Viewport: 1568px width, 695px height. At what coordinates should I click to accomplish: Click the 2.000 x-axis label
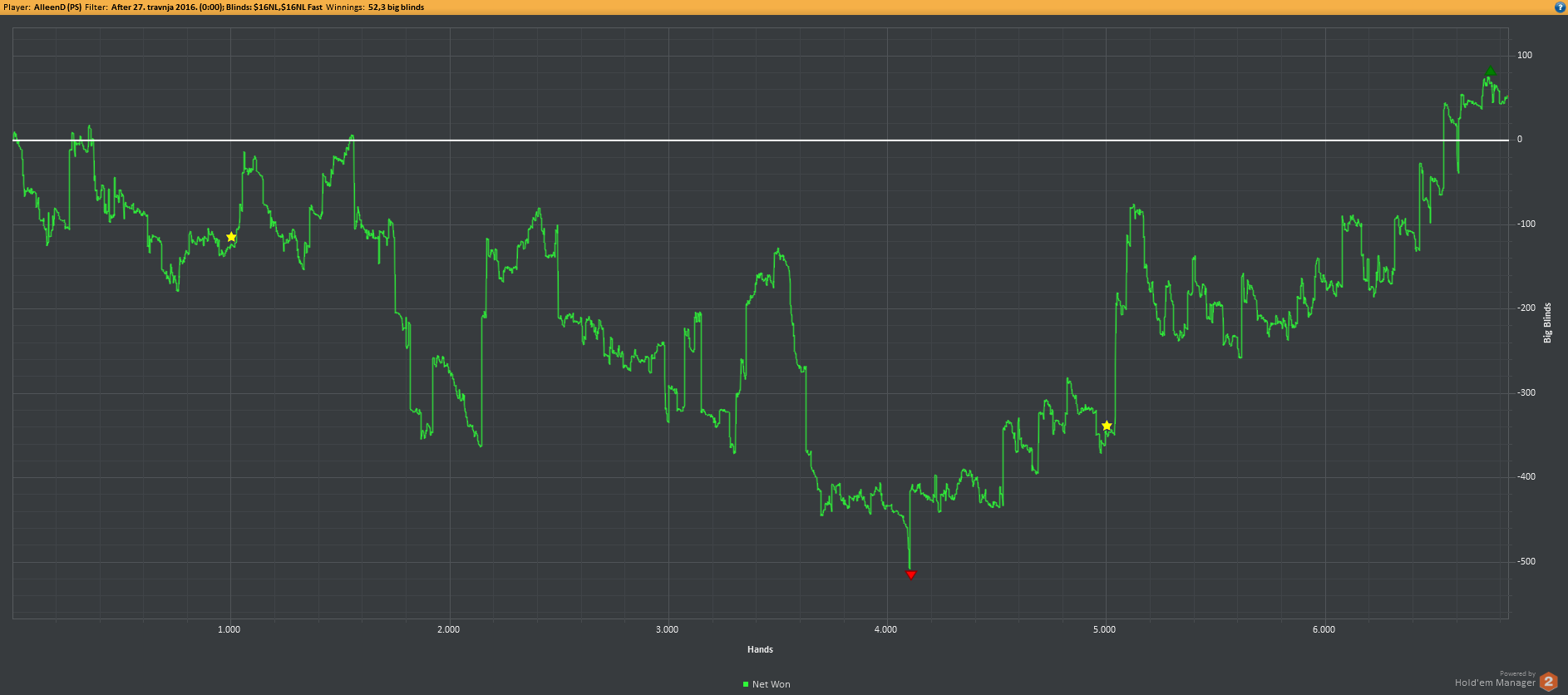(x=448, y=629)
